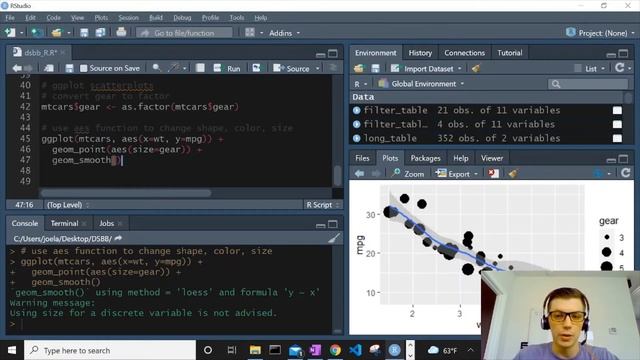Click the editor back navigation arrow
The height and width of the screenshot is (360, 640).
(17, 68)
